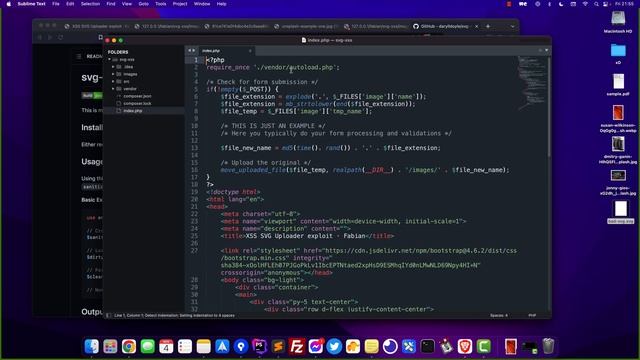The width and height of the screenshot is (640, 360).
Task: Open Twitter from the dock
Action: pyautogui.click(x=334, y=347)
